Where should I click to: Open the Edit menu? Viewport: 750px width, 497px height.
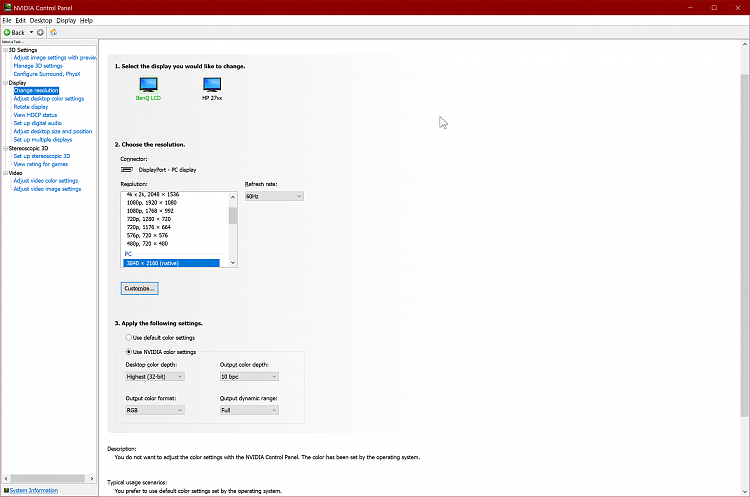point(21,21)
